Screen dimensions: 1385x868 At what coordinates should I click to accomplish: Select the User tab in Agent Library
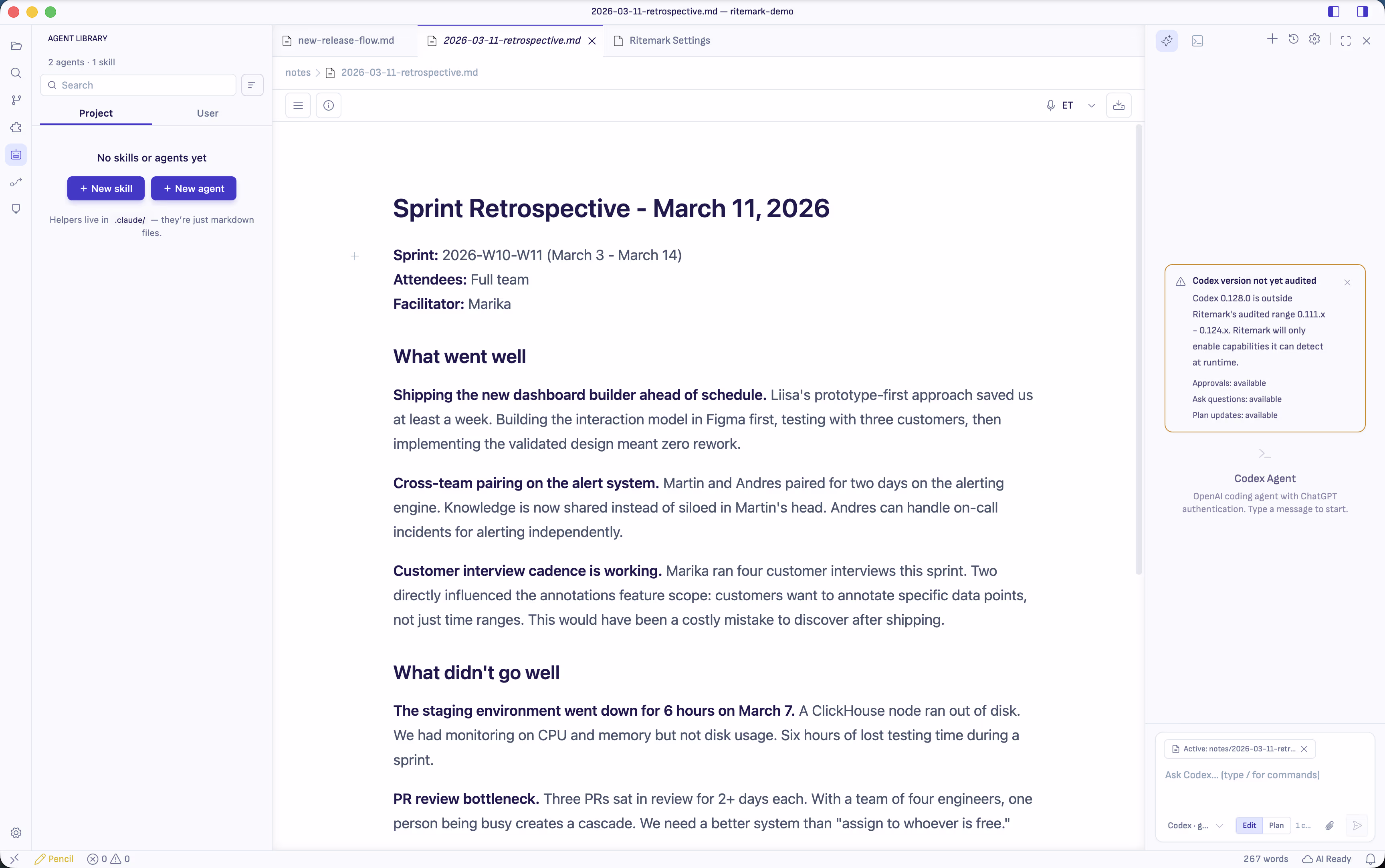pyautogui.click(x=207, y=113)
